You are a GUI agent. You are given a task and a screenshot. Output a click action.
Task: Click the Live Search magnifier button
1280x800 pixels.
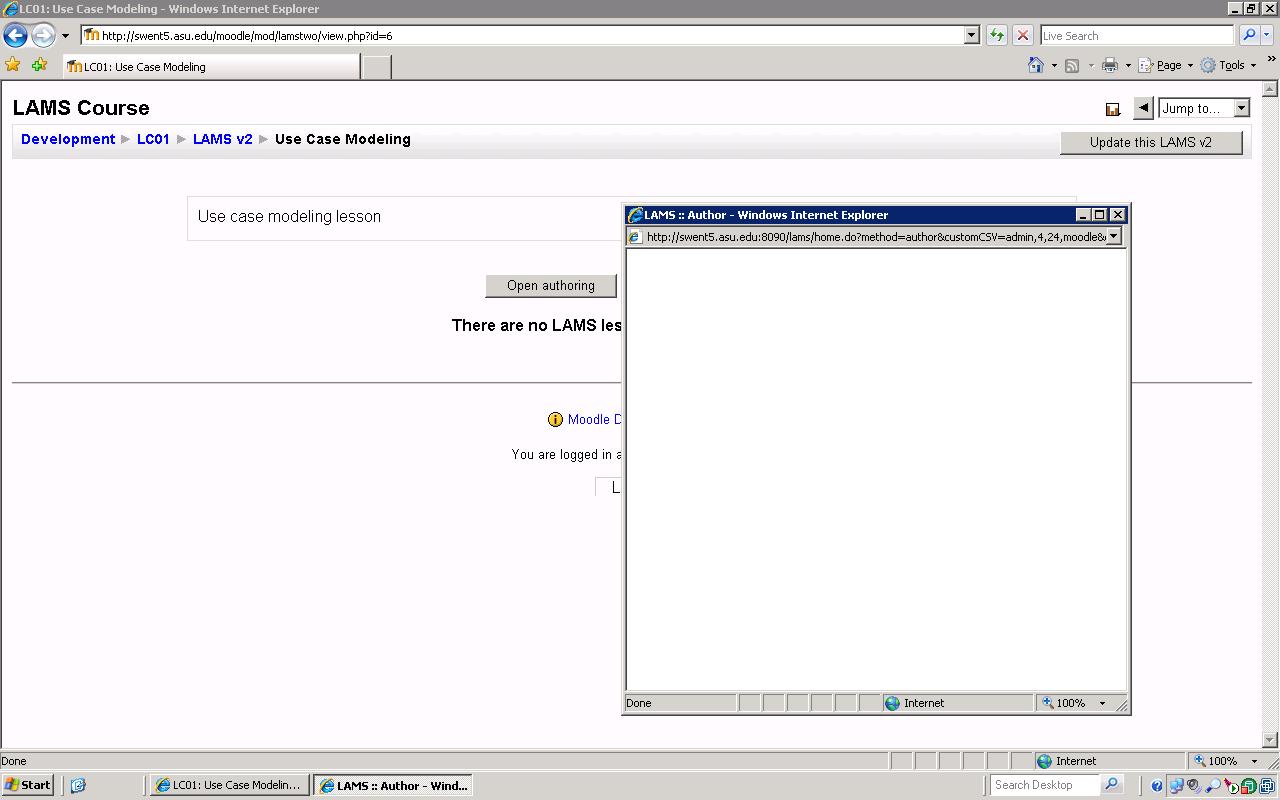coord(1248,35)
